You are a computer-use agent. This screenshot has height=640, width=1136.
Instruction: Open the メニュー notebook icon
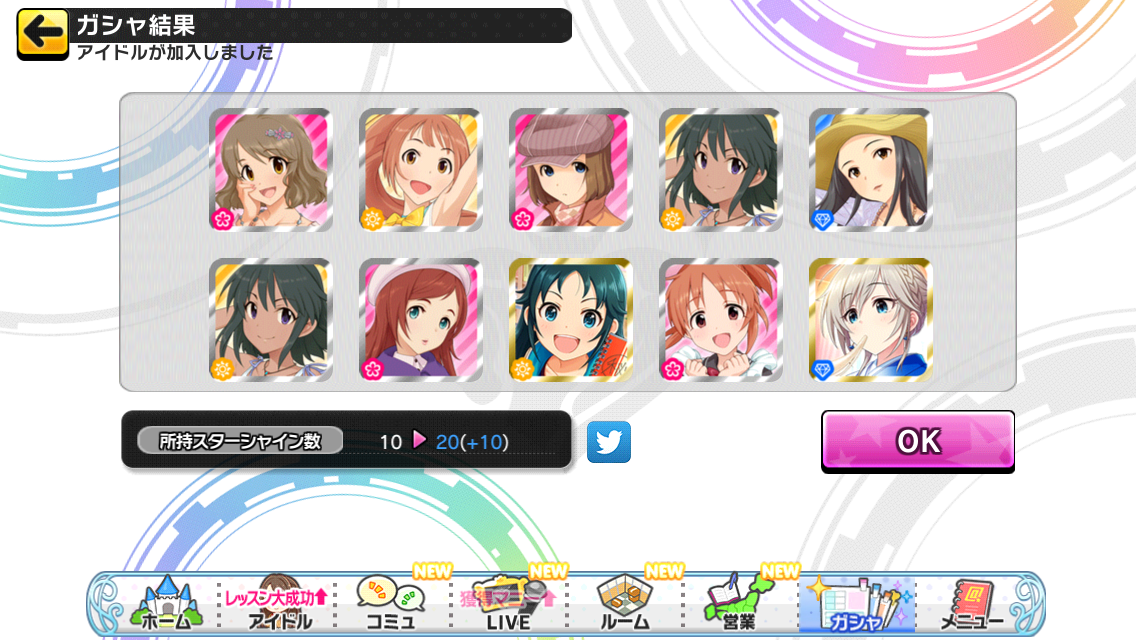point(972,604)
